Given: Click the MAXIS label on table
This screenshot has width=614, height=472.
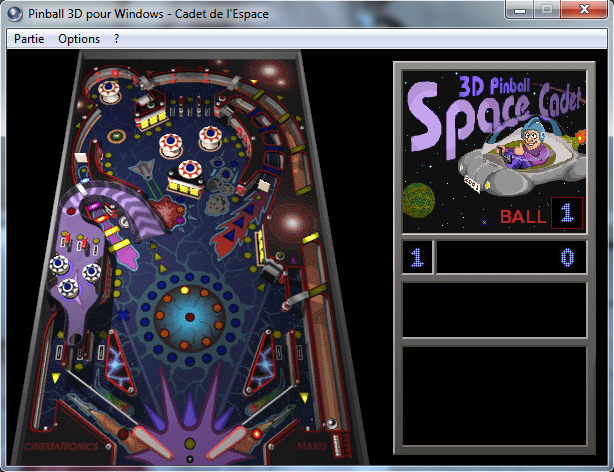Looking at the screenshot, I should click(x=312, y=446).
